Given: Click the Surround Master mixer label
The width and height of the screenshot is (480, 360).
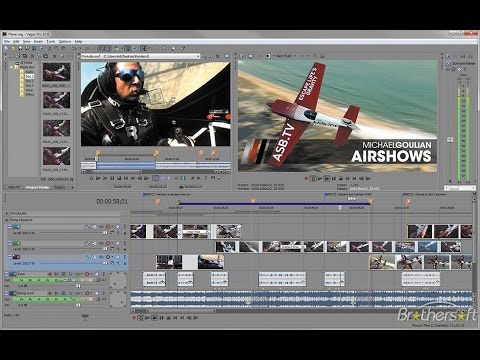Looking at the screenshot, I should [x=463, y=63].
